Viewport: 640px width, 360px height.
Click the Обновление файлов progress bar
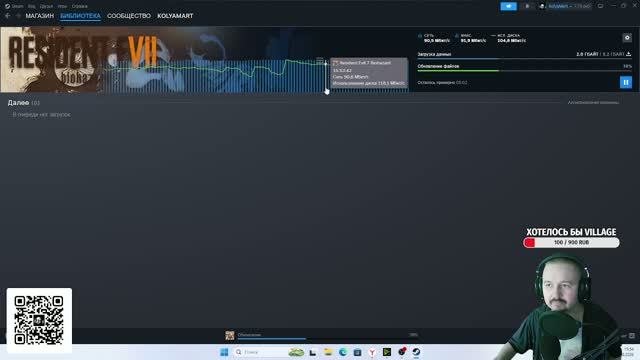pos(524,71)
